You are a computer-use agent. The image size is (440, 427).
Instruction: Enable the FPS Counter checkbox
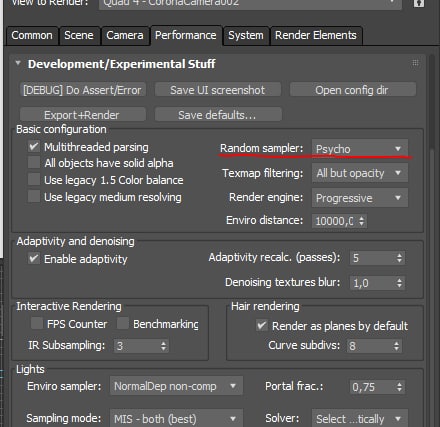(37, 323)
